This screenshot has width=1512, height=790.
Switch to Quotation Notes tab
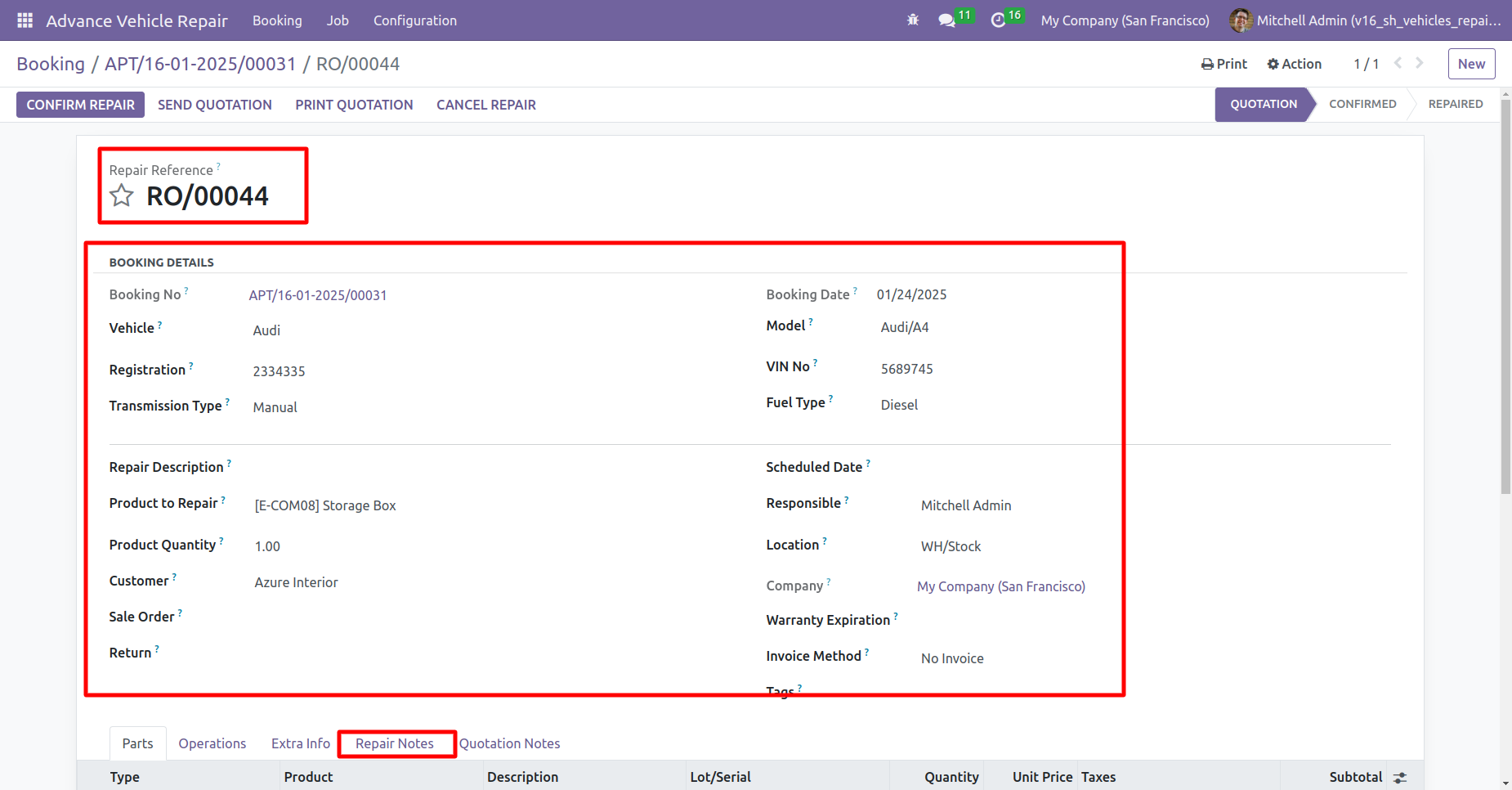point(510,743)
